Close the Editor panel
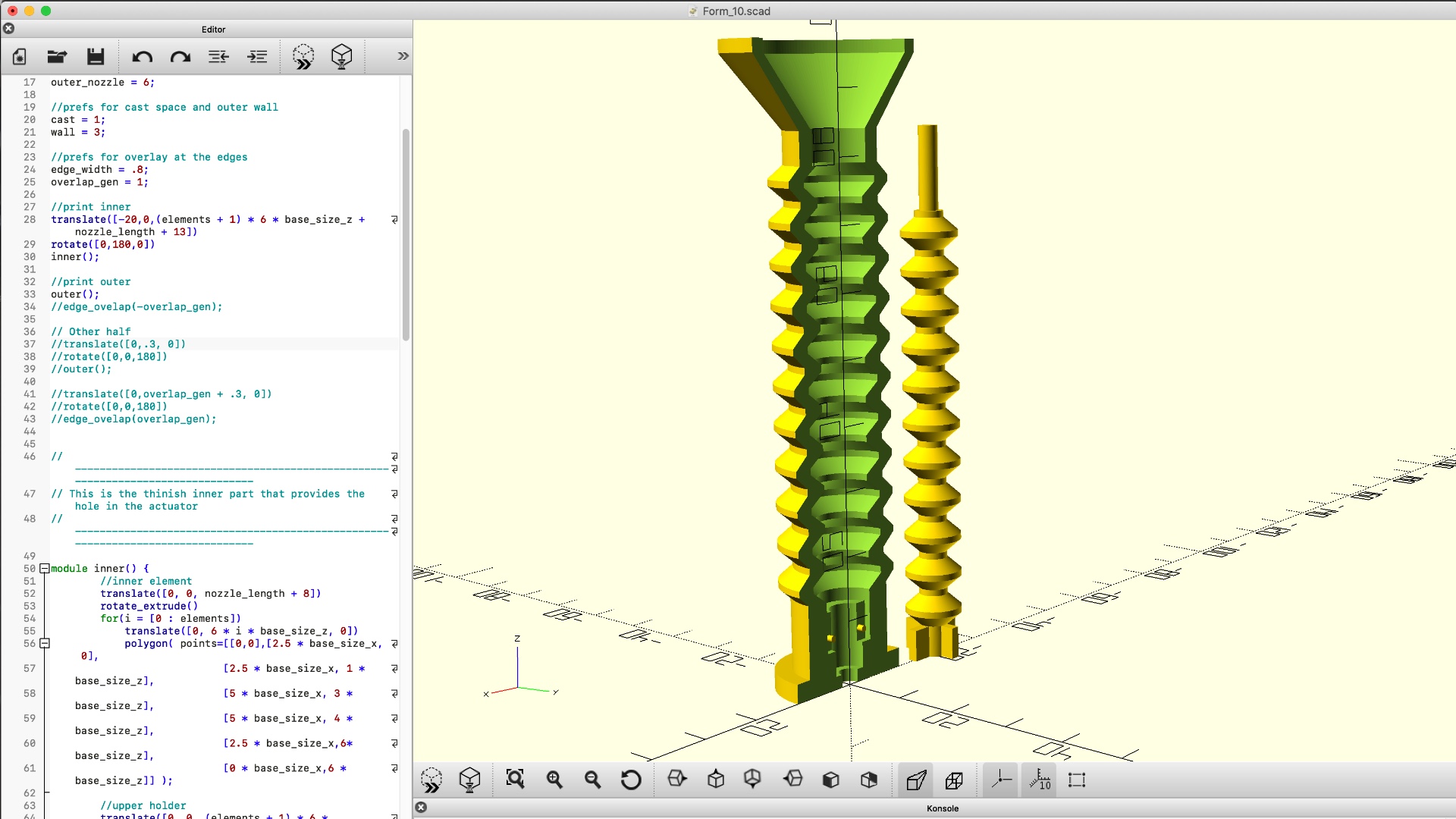This screenshot has width=1456, height=819. [x=8, y=29]
